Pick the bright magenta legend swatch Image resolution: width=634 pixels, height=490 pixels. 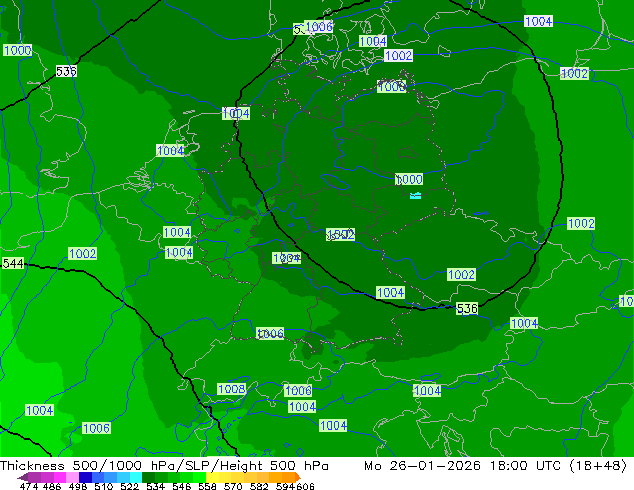click(60, 477)
